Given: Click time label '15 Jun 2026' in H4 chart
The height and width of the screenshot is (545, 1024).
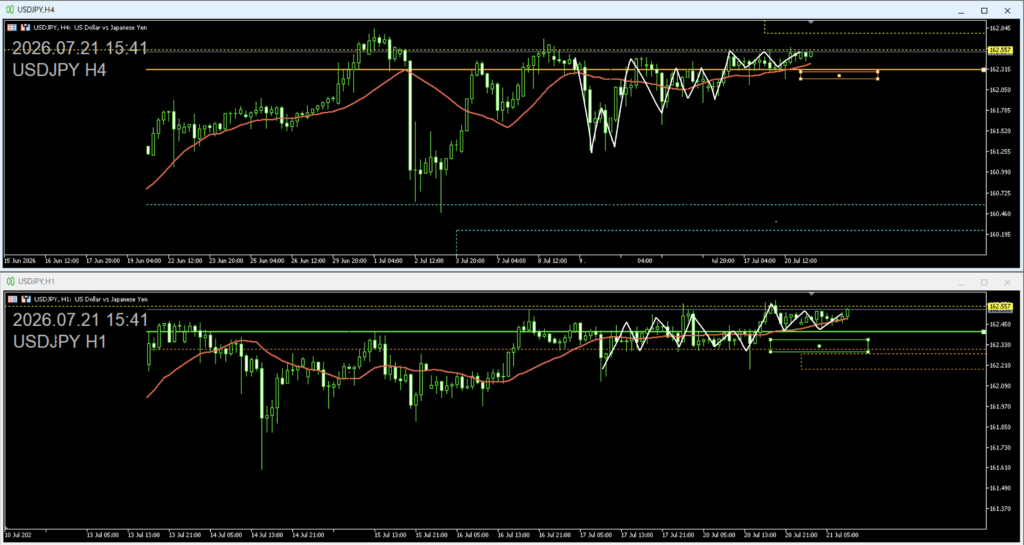Looking at the screenshot, I should coord(20,260).
